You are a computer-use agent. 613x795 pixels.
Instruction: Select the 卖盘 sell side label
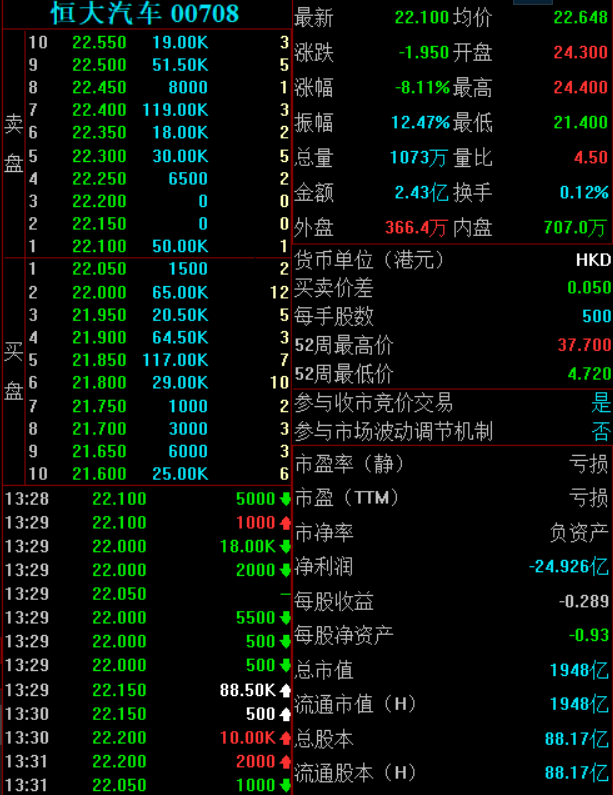(x=13, y=144)
